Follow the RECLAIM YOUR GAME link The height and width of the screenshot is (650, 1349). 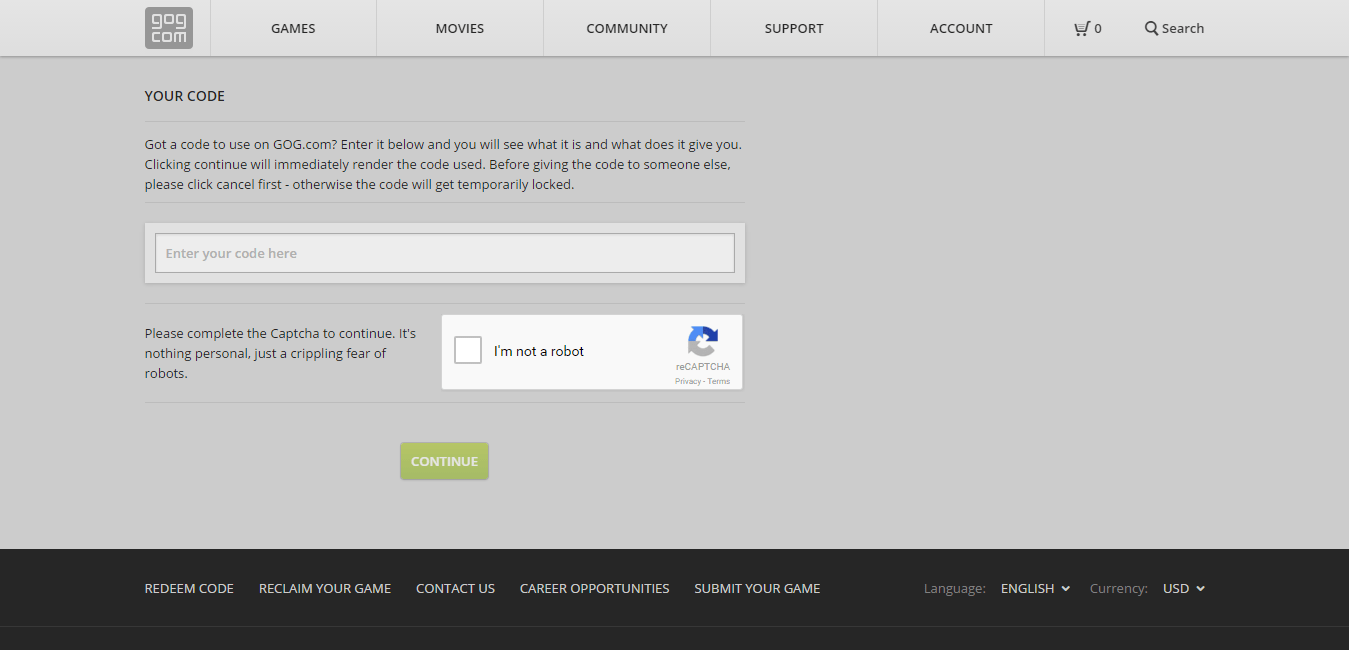tap(325, 588)
